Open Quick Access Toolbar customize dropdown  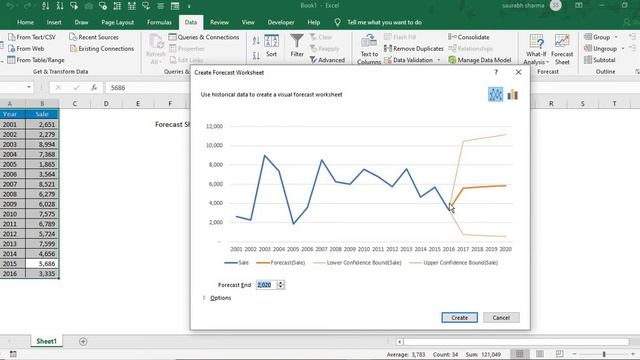[x=189, y=6]
